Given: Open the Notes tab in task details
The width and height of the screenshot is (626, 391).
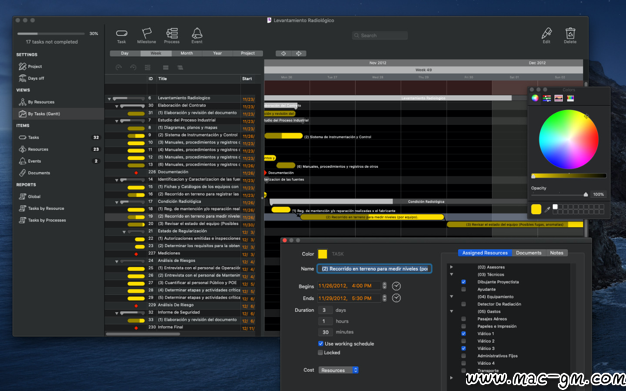Looking at the screenshot, I should click(557, 253).
